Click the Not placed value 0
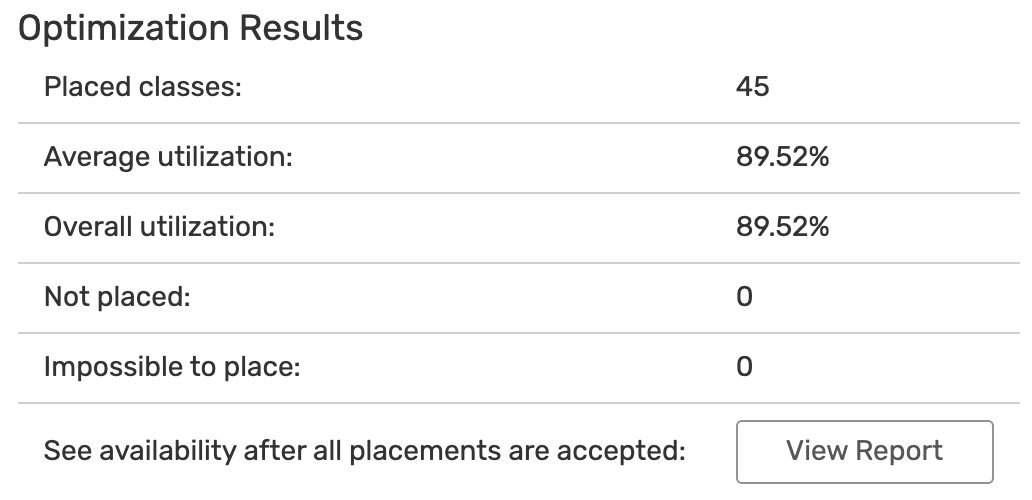The width and height of the screenshot is (1032, 500). [744, 297]
